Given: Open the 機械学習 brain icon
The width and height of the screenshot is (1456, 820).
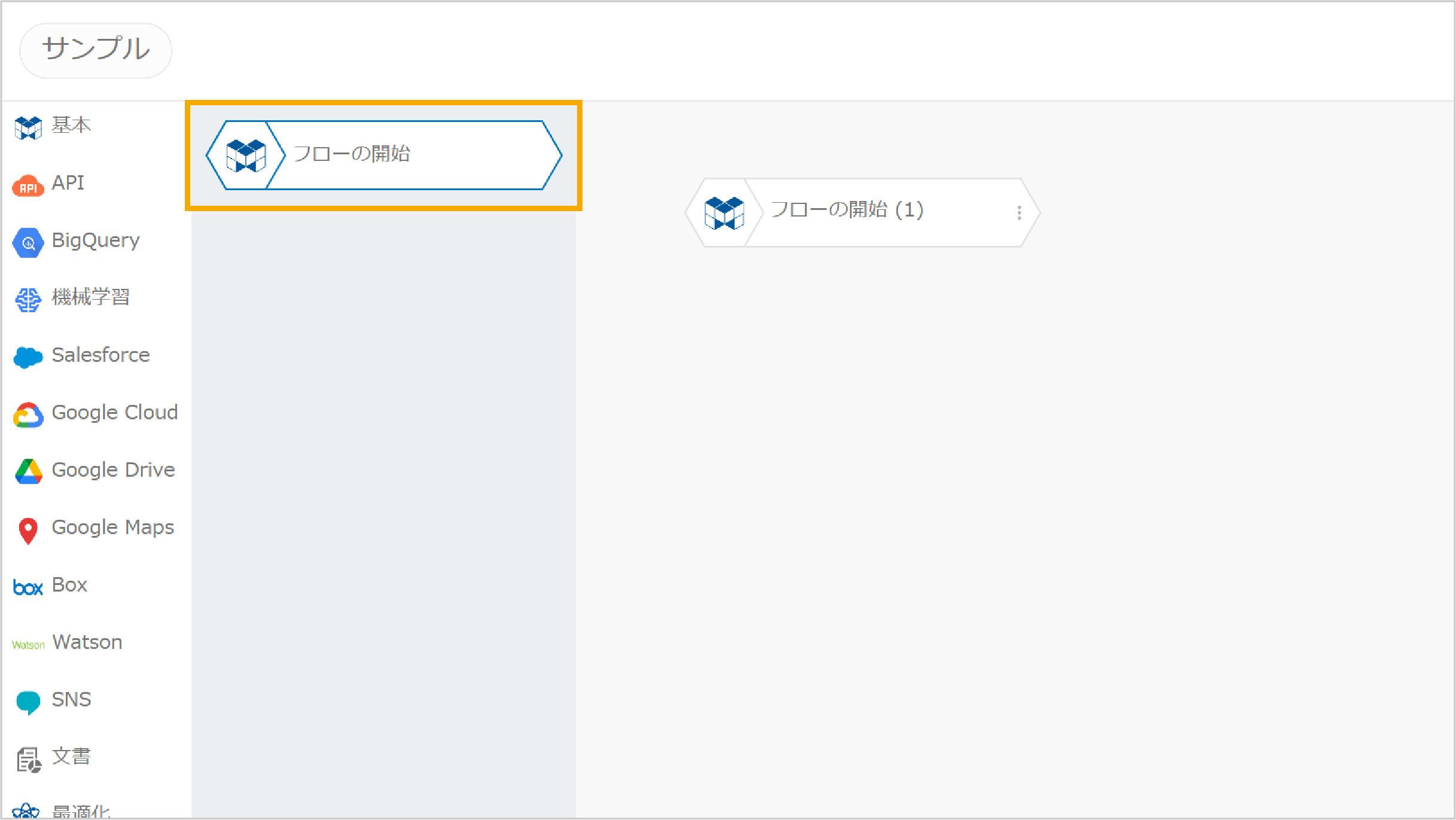Looking at the screenshot, I should [x=28, y=300].
